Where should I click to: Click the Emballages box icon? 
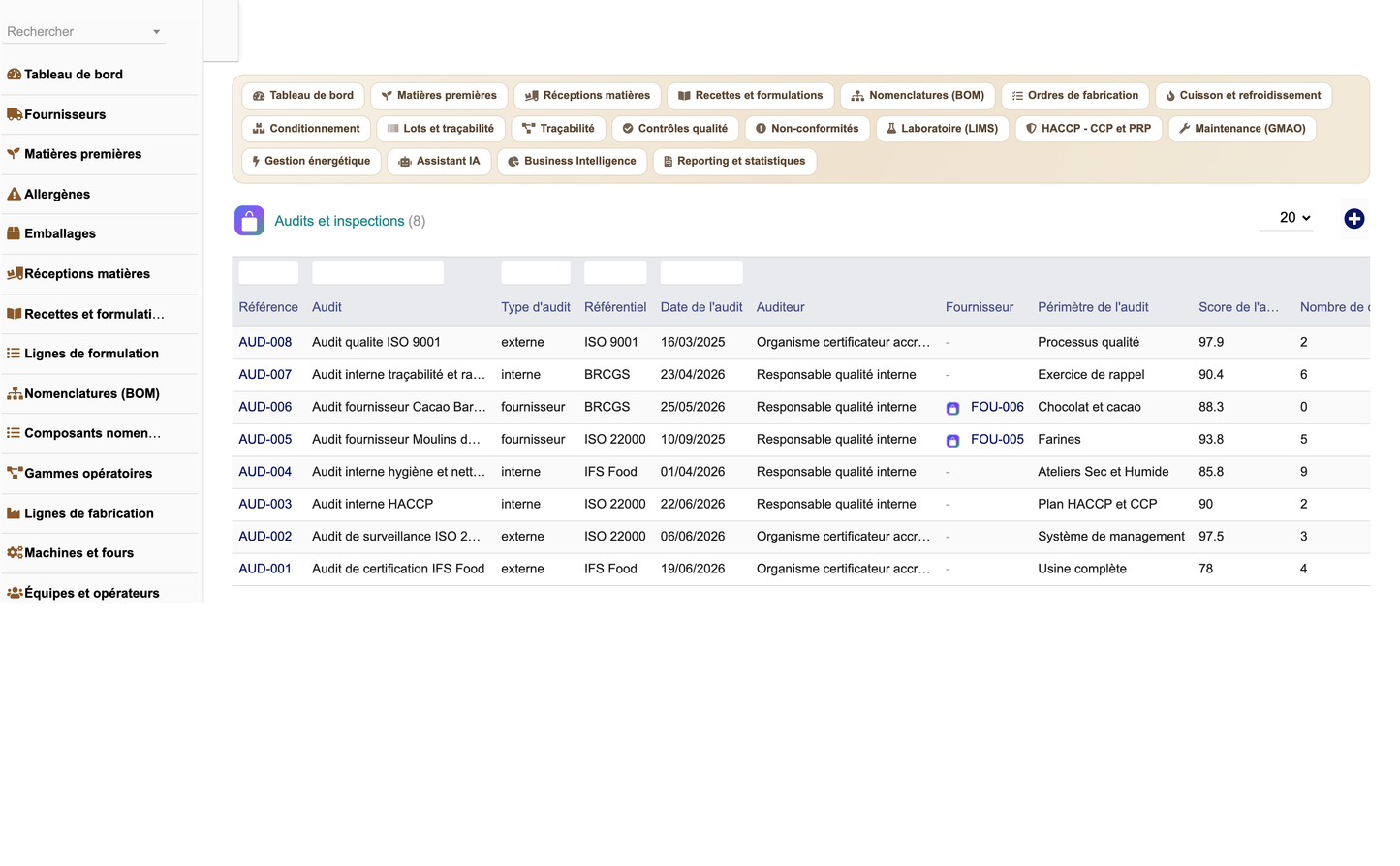[x=14, y=233]
